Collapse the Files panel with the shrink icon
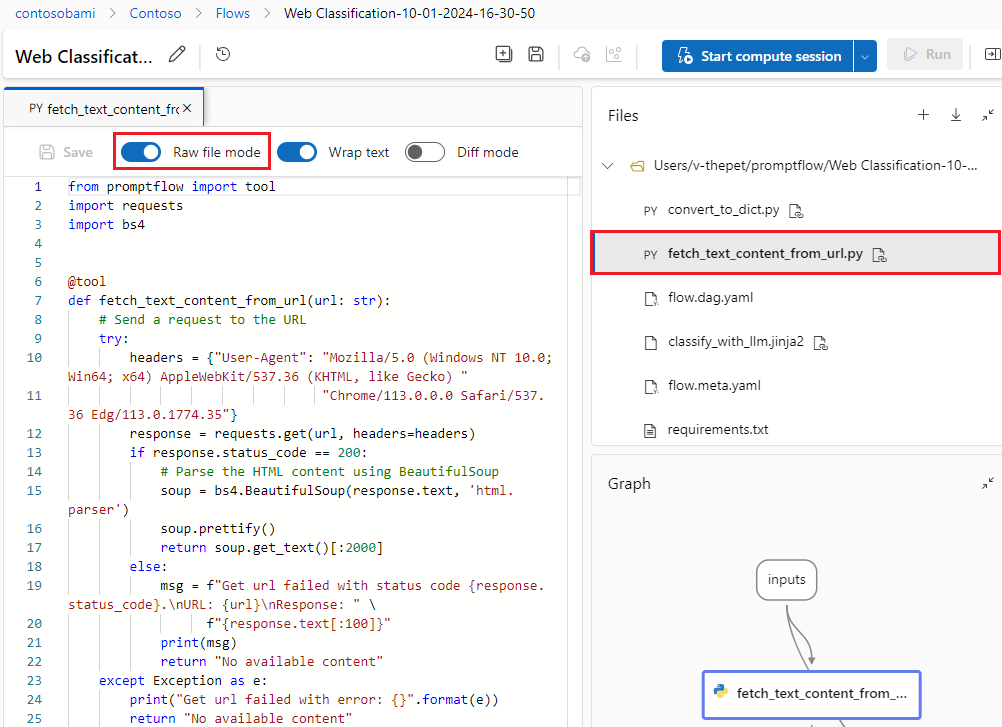1002x727 pixels. point(988,115)
